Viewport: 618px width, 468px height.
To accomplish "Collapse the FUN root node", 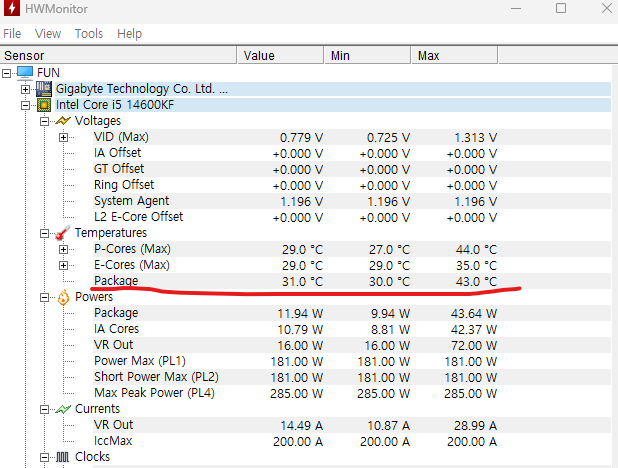I will pyautogui.click(x=6, y=73).
